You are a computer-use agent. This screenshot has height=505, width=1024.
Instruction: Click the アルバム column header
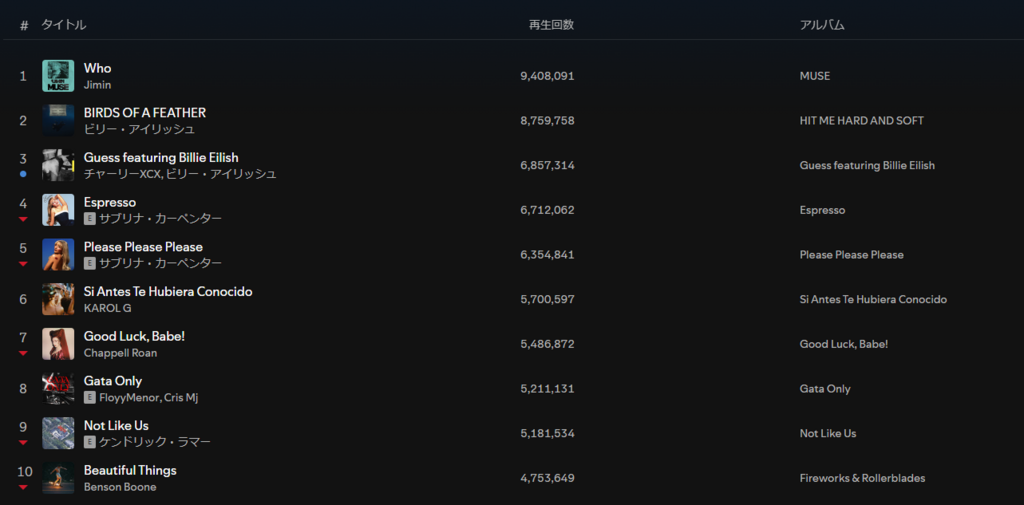822,25
